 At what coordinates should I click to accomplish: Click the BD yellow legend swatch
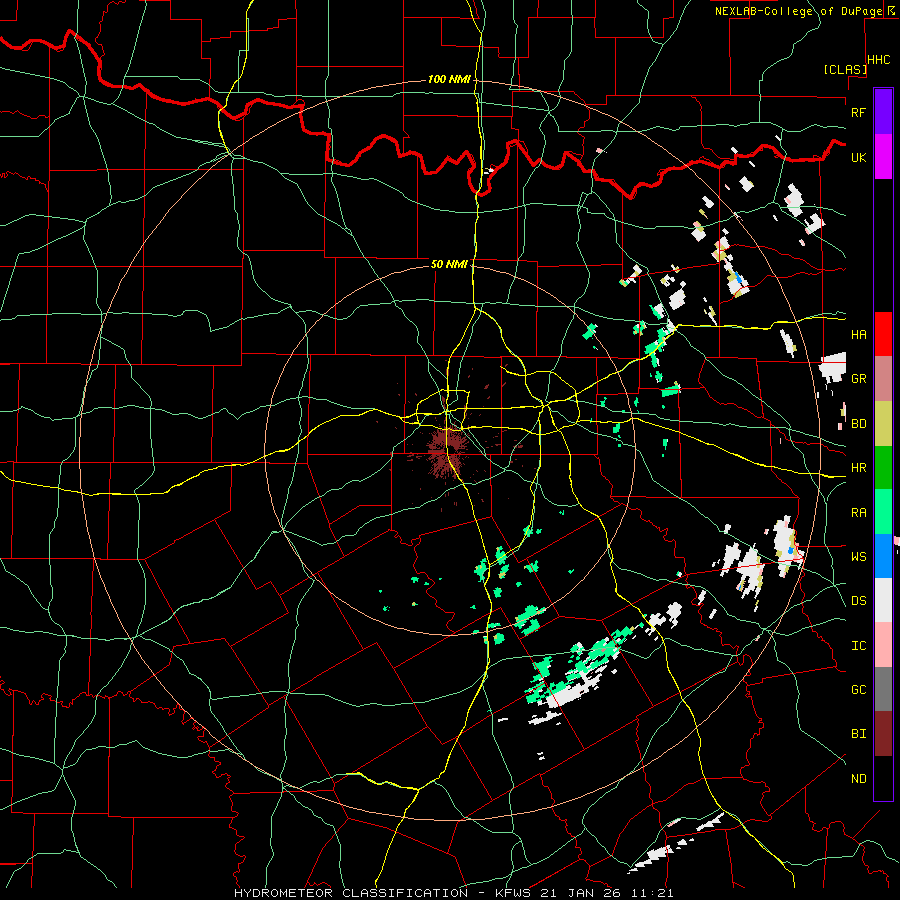click(x=883, y=424)
